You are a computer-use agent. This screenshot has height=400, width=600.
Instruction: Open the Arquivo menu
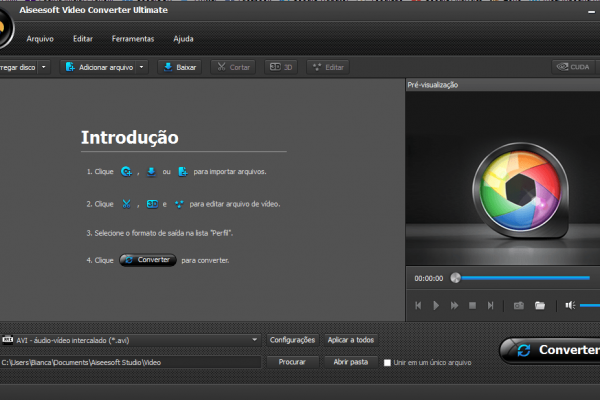(40, 39)
